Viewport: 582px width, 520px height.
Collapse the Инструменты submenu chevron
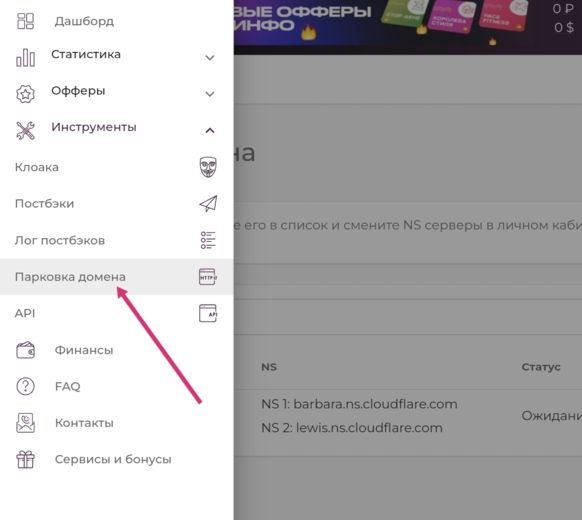tap(210, 130)
